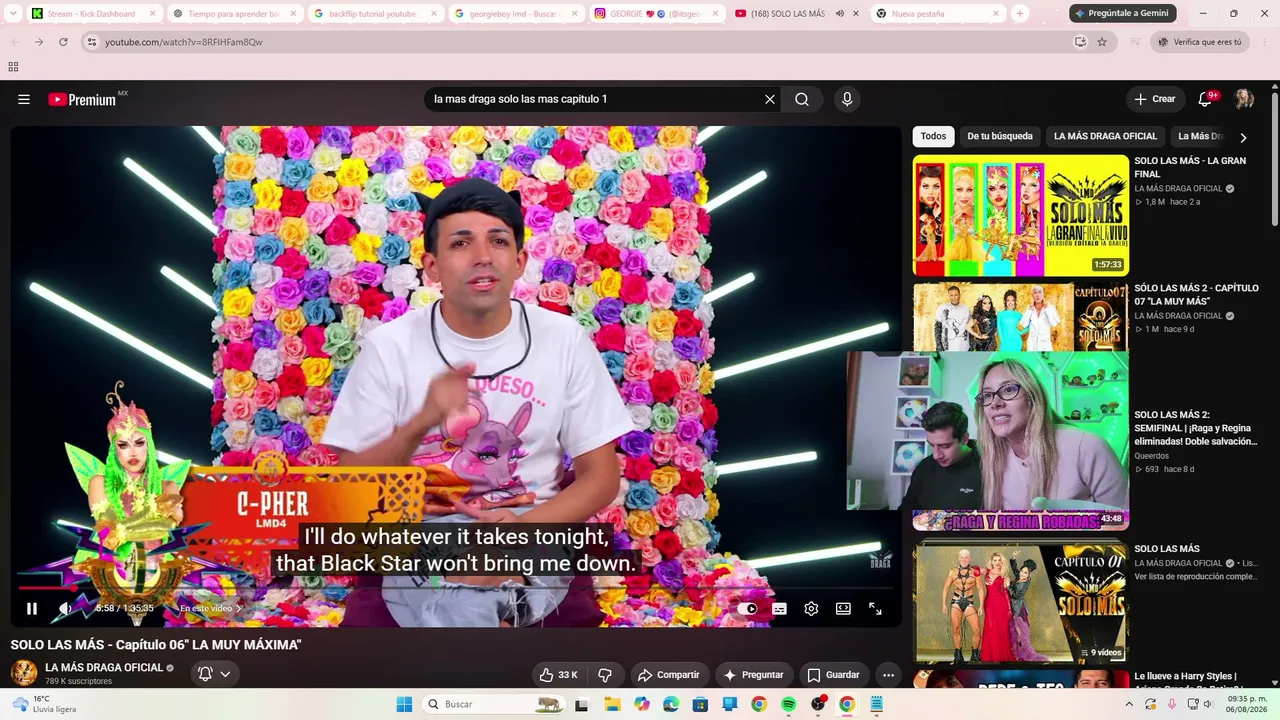Click 'Pregúntale a Gemini' button
Image resolution: width=1280 pixels, height=720 pixels.
[1122, 13]
